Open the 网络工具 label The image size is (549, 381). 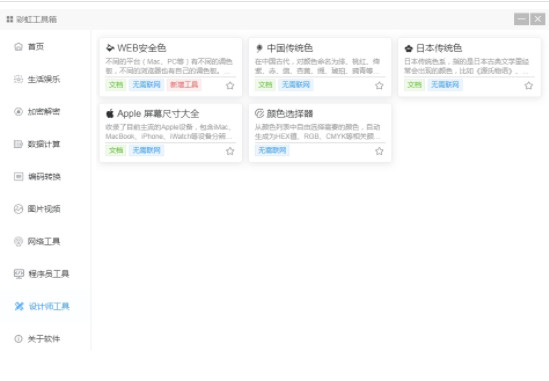click(44, 241)
